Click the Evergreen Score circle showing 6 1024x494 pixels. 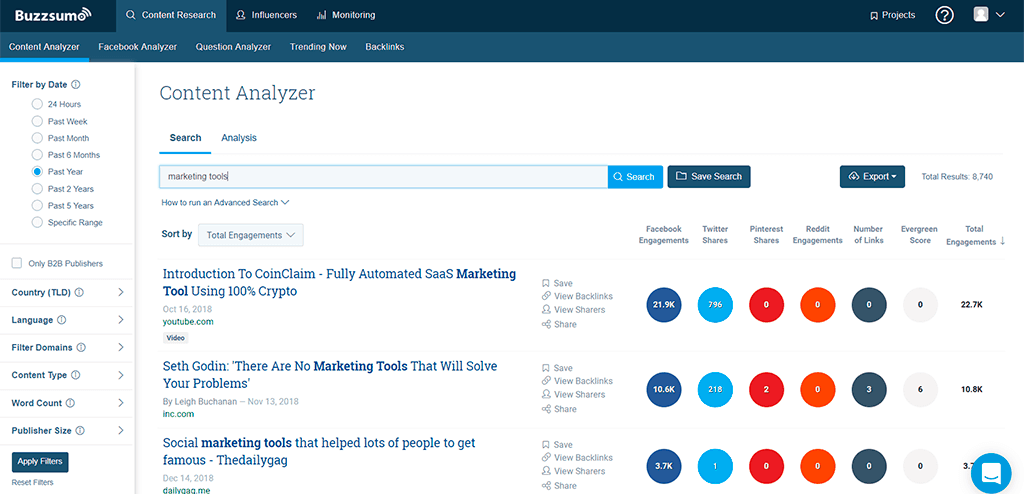[x=920, y=389]
